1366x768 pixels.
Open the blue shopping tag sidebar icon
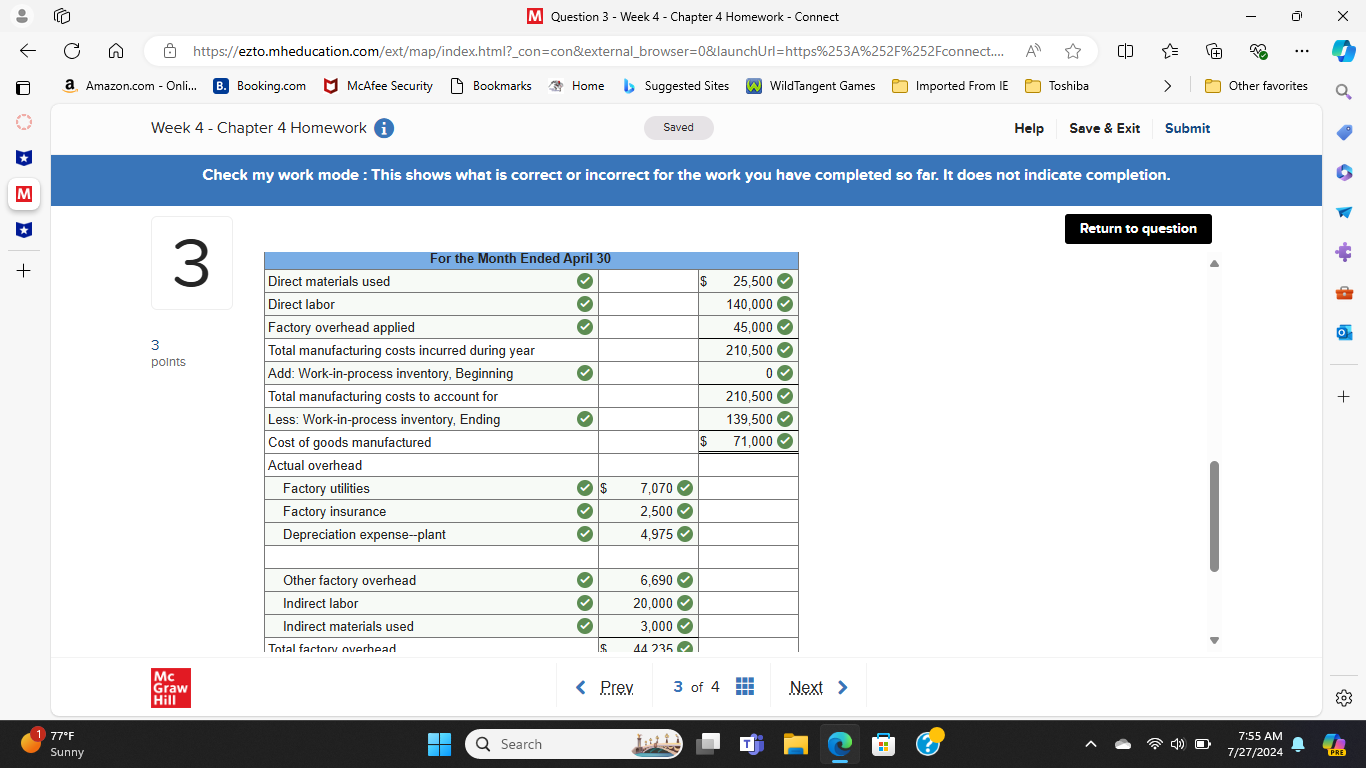[1344, 133]
